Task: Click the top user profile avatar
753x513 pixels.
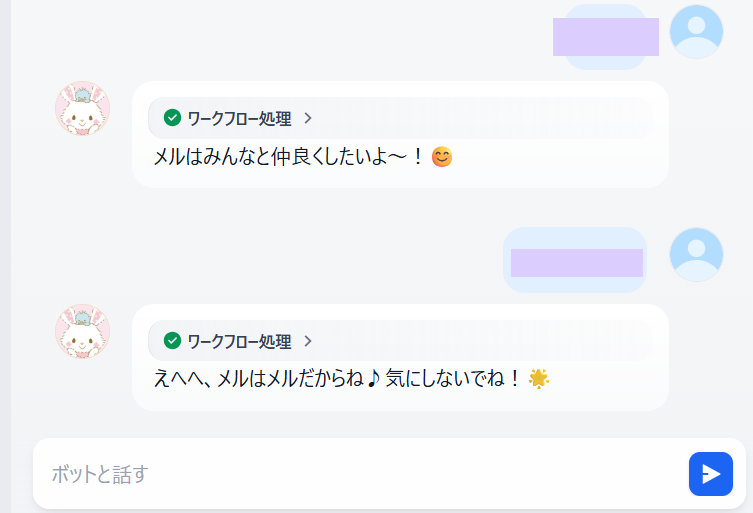Action: [695, 32]
